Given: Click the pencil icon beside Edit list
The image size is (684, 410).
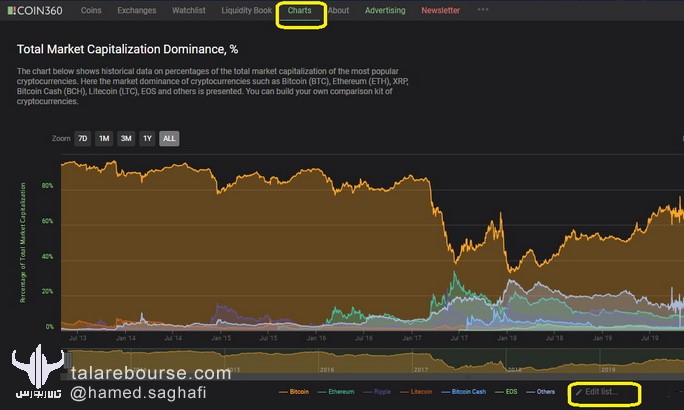Looking at the screenshot, I should 578,392.
